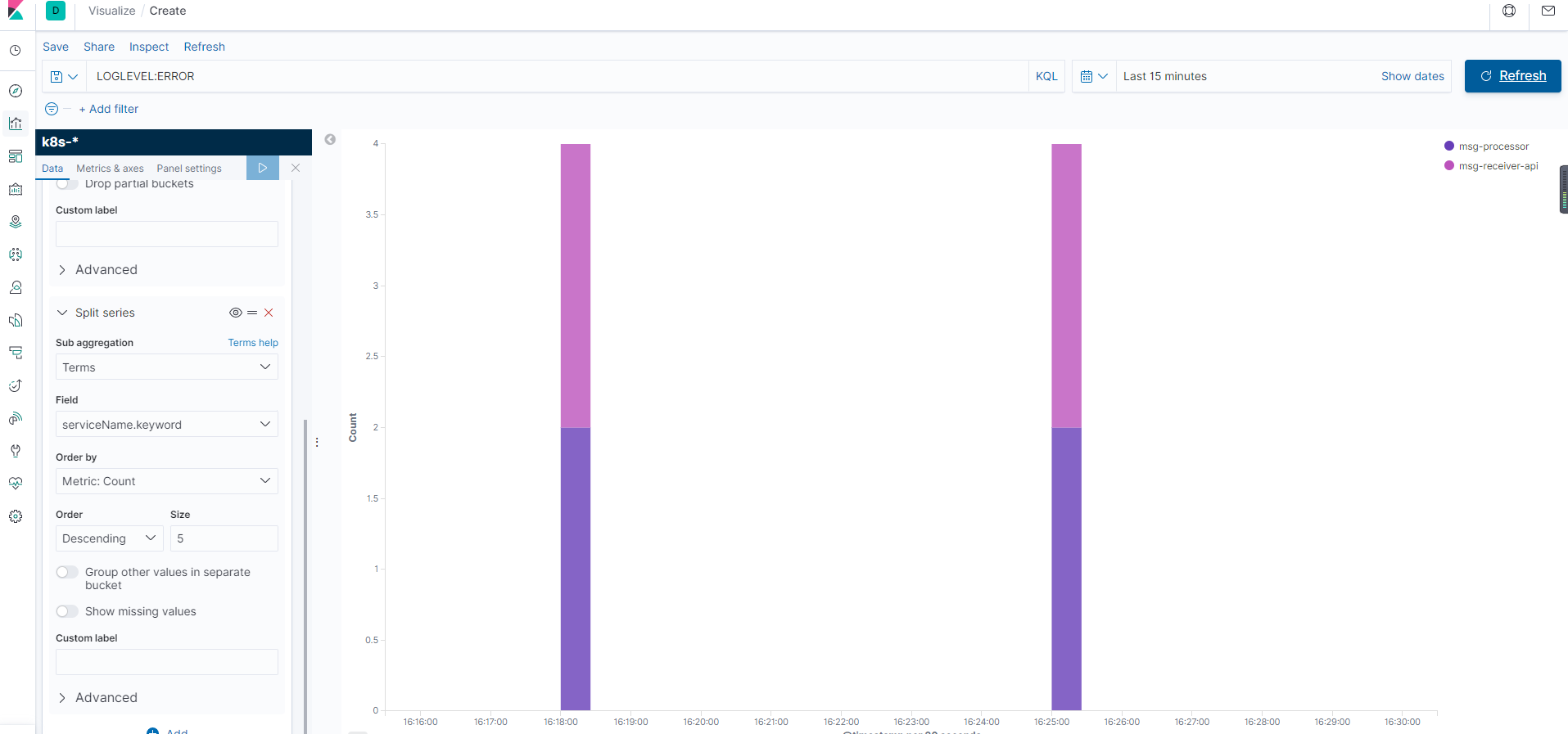Remove the Split series aggregation

coord(269,313)
